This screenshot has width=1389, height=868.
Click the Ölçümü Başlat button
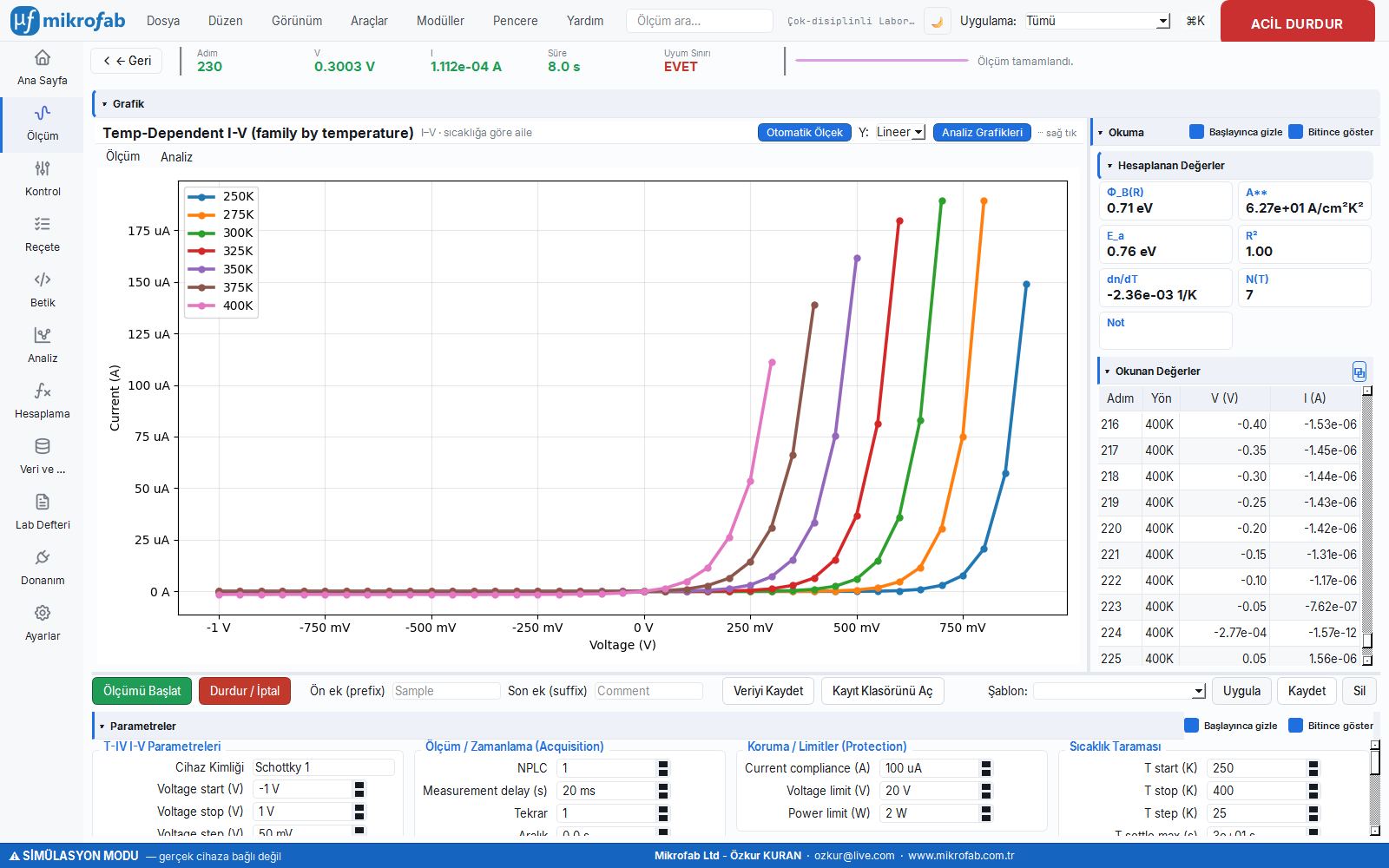[x=142, y=691]
